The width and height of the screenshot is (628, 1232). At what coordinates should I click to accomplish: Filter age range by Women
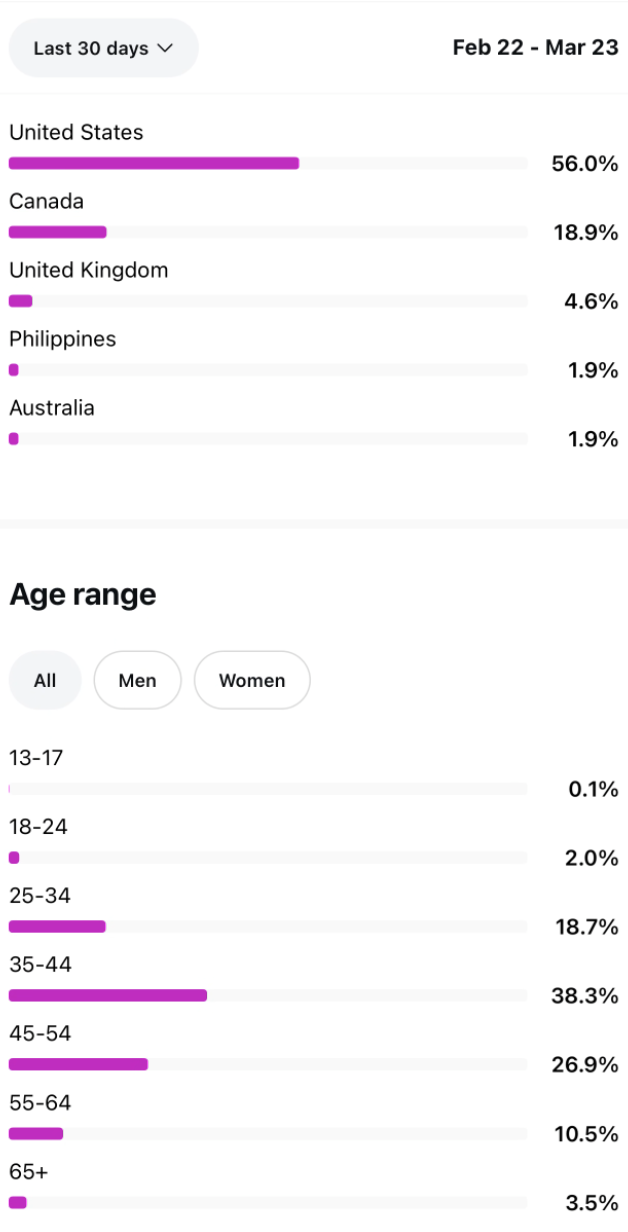click(x=252, y=680)
